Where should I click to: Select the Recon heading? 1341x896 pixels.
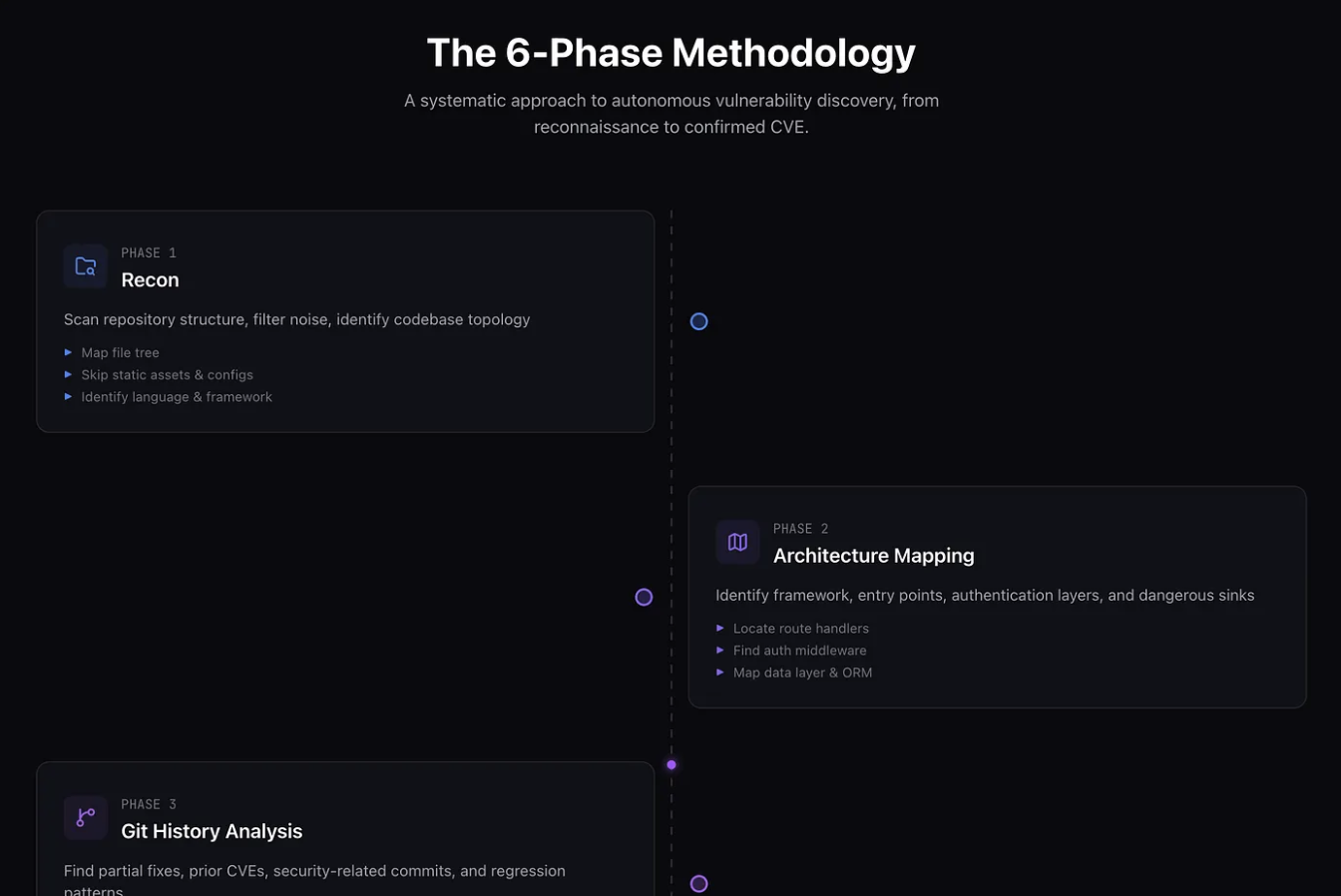coord(150,279)
